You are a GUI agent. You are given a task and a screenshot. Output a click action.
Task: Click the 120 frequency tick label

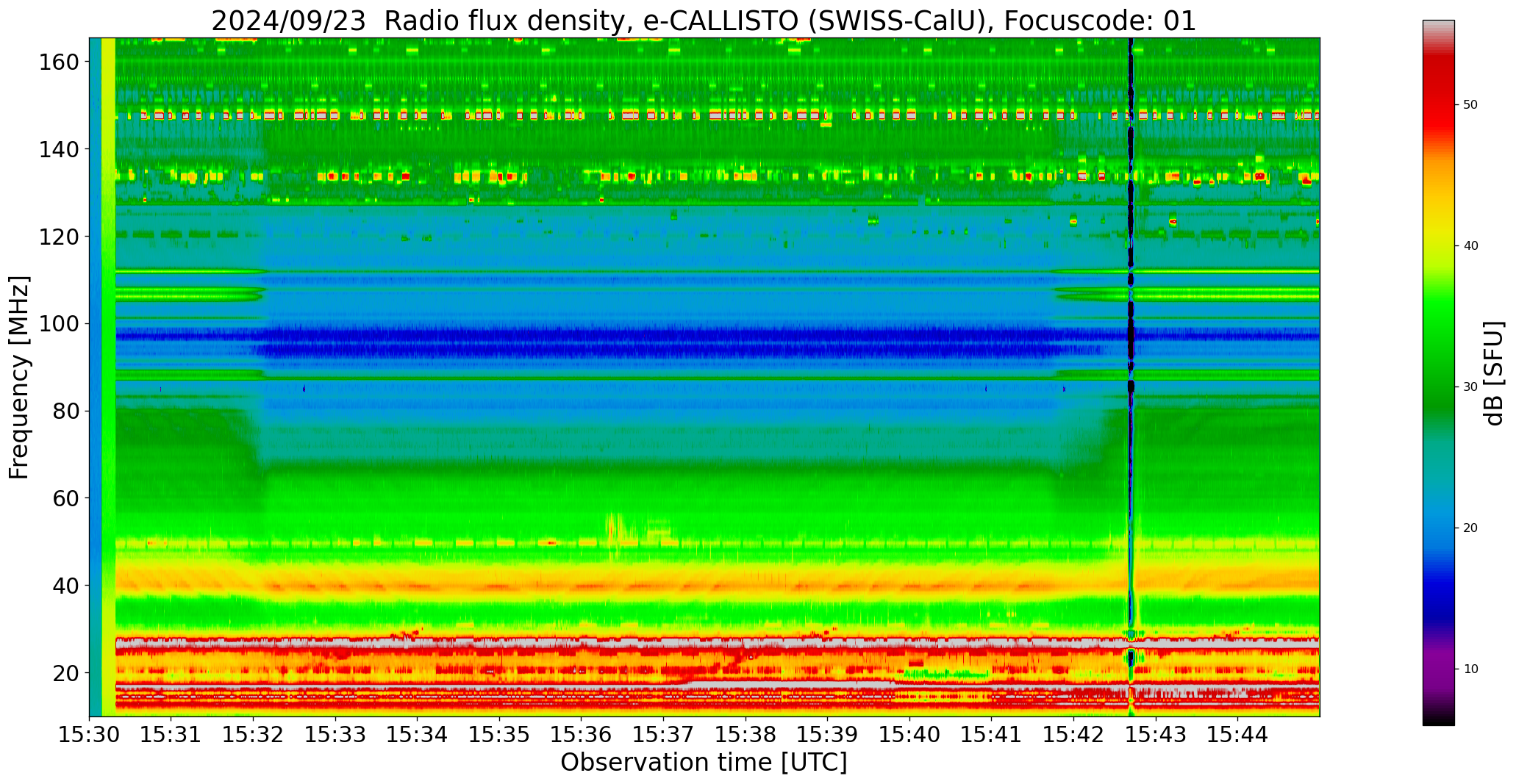tap(58, 236)
